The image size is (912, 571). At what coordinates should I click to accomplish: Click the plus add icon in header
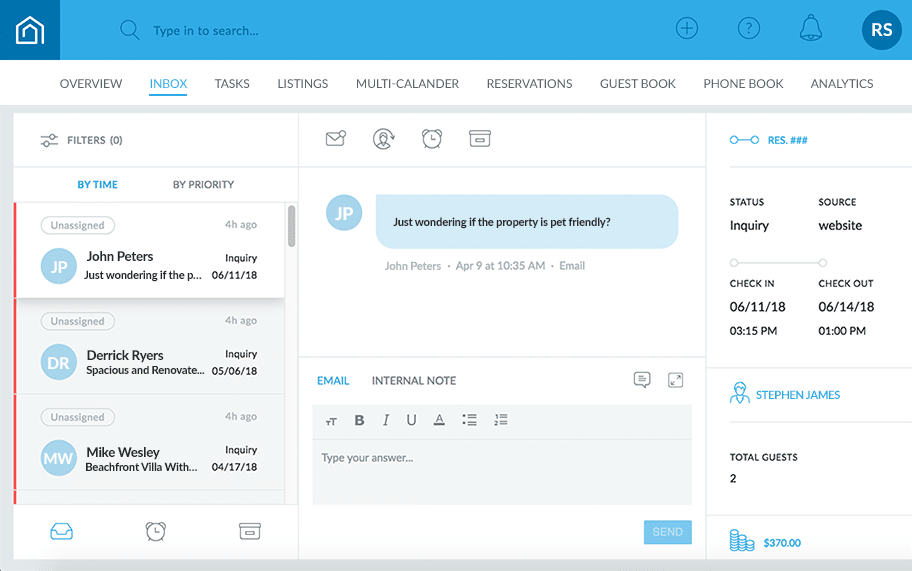click(x=686, y=29)
